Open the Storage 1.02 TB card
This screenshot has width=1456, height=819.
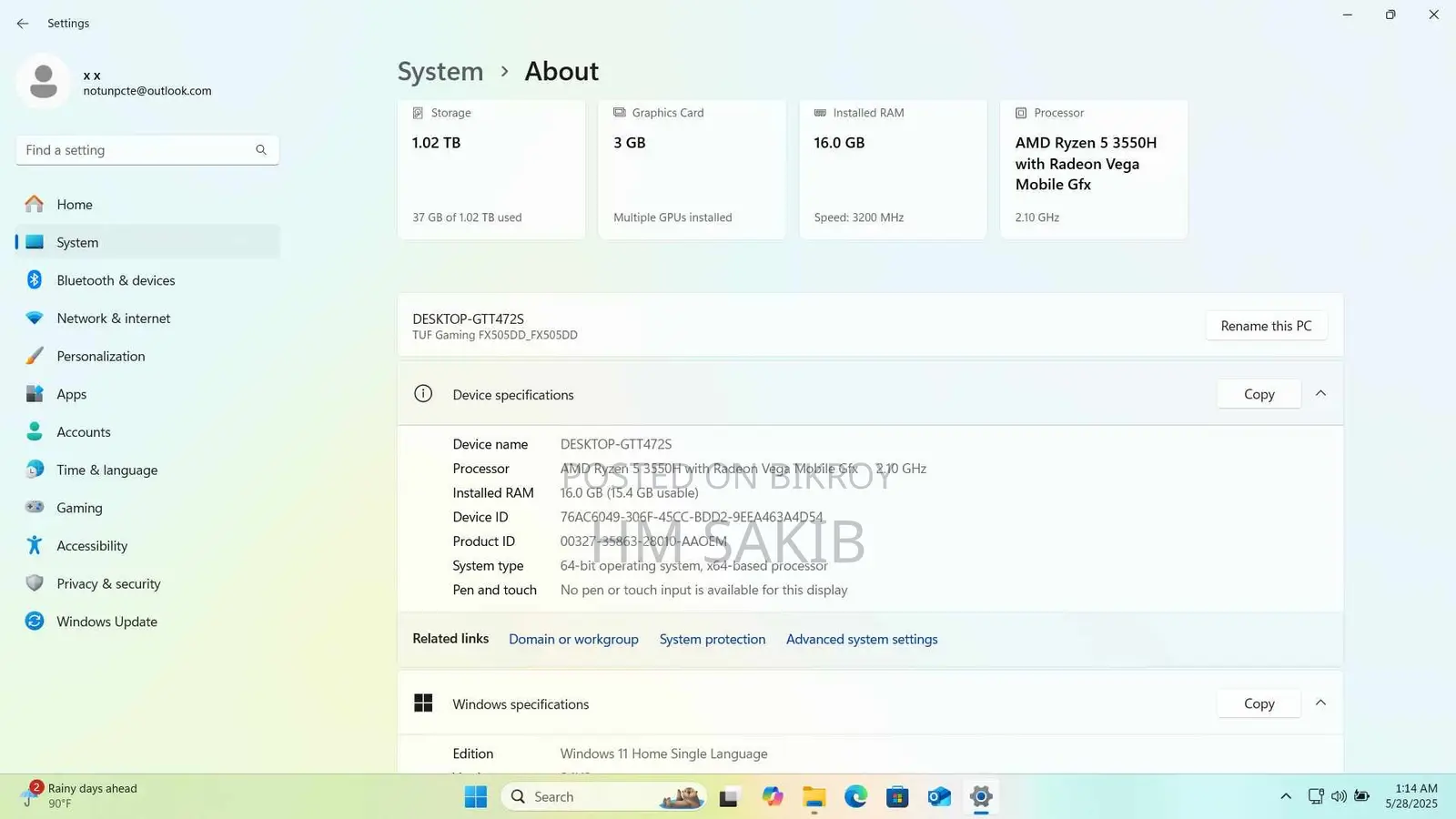491,169
